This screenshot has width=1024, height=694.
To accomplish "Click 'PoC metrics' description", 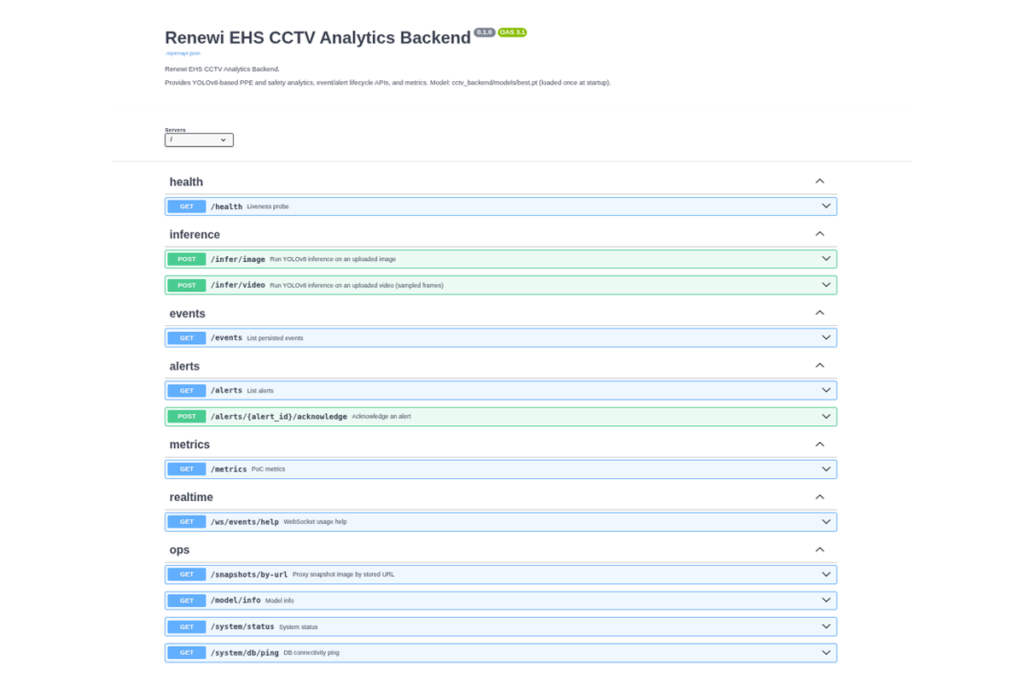I will (x=268, y=469).
